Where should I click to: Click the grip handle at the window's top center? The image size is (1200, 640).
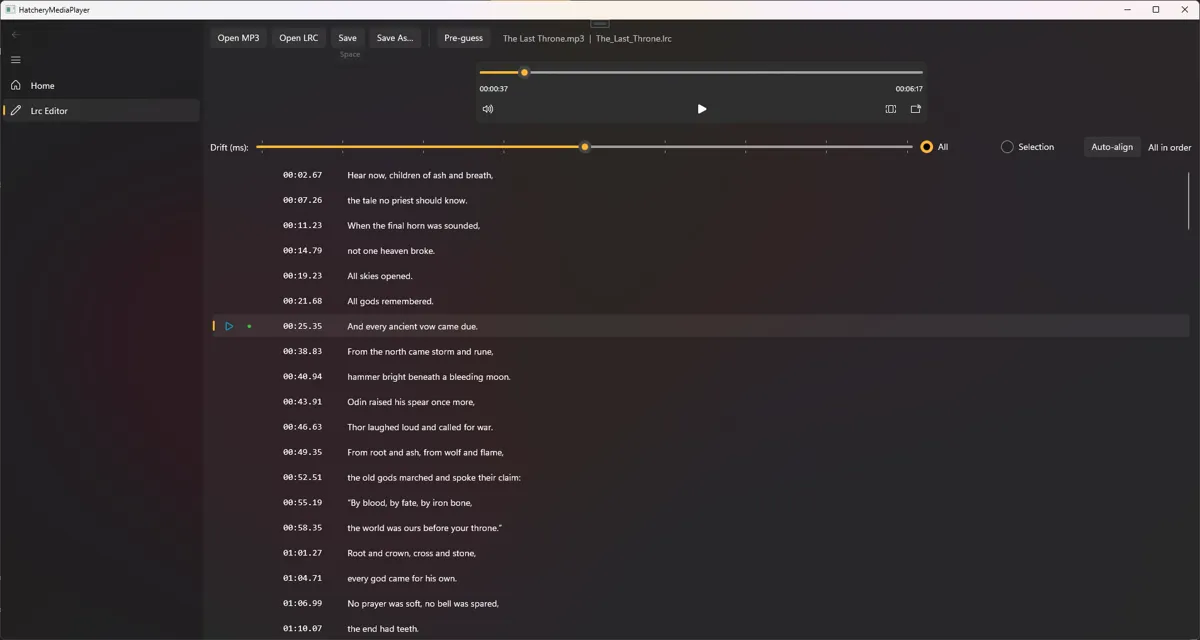point(599,23)
